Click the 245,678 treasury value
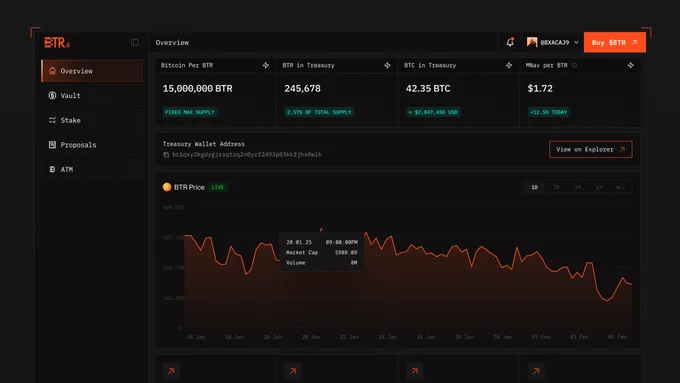The image size is (680, 383). [302, 88]
